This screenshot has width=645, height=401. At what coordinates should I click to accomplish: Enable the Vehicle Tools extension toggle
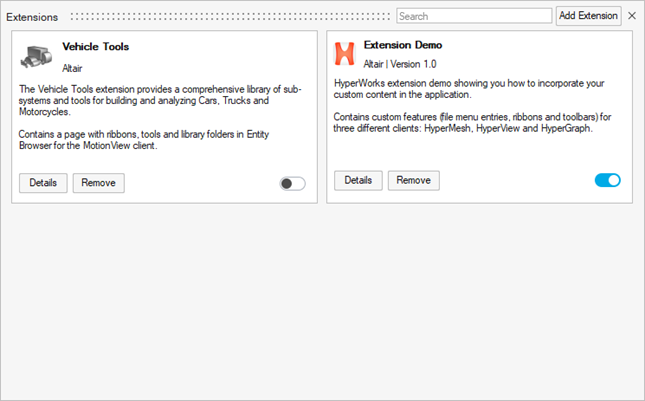pyautogui.click(x=292, y=183)
